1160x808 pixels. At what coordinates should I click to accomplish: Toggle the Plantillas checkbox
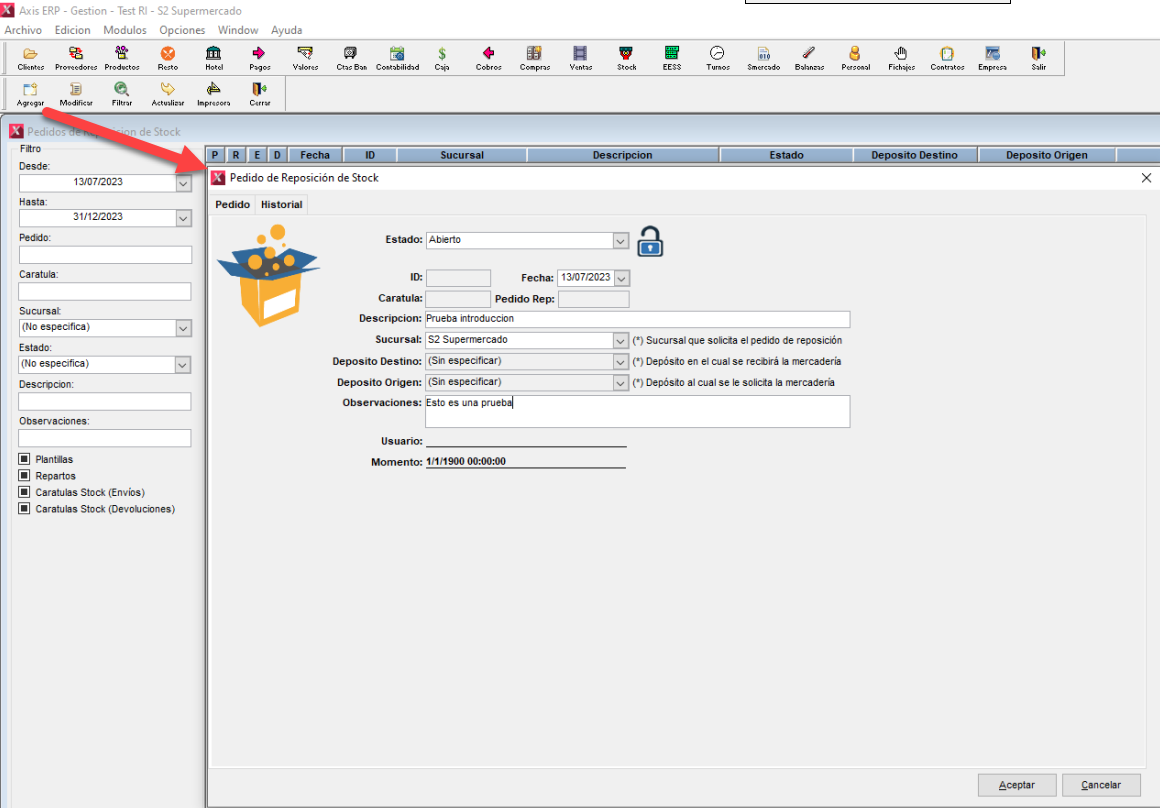[25, 459]
